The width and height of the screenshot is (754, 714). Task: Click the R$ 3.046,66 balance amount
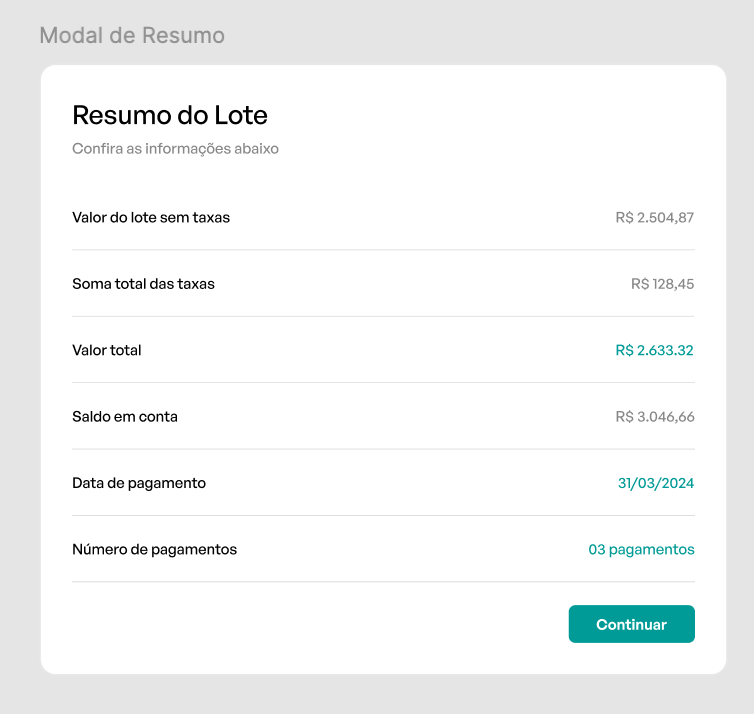click(x=654, y=416)
